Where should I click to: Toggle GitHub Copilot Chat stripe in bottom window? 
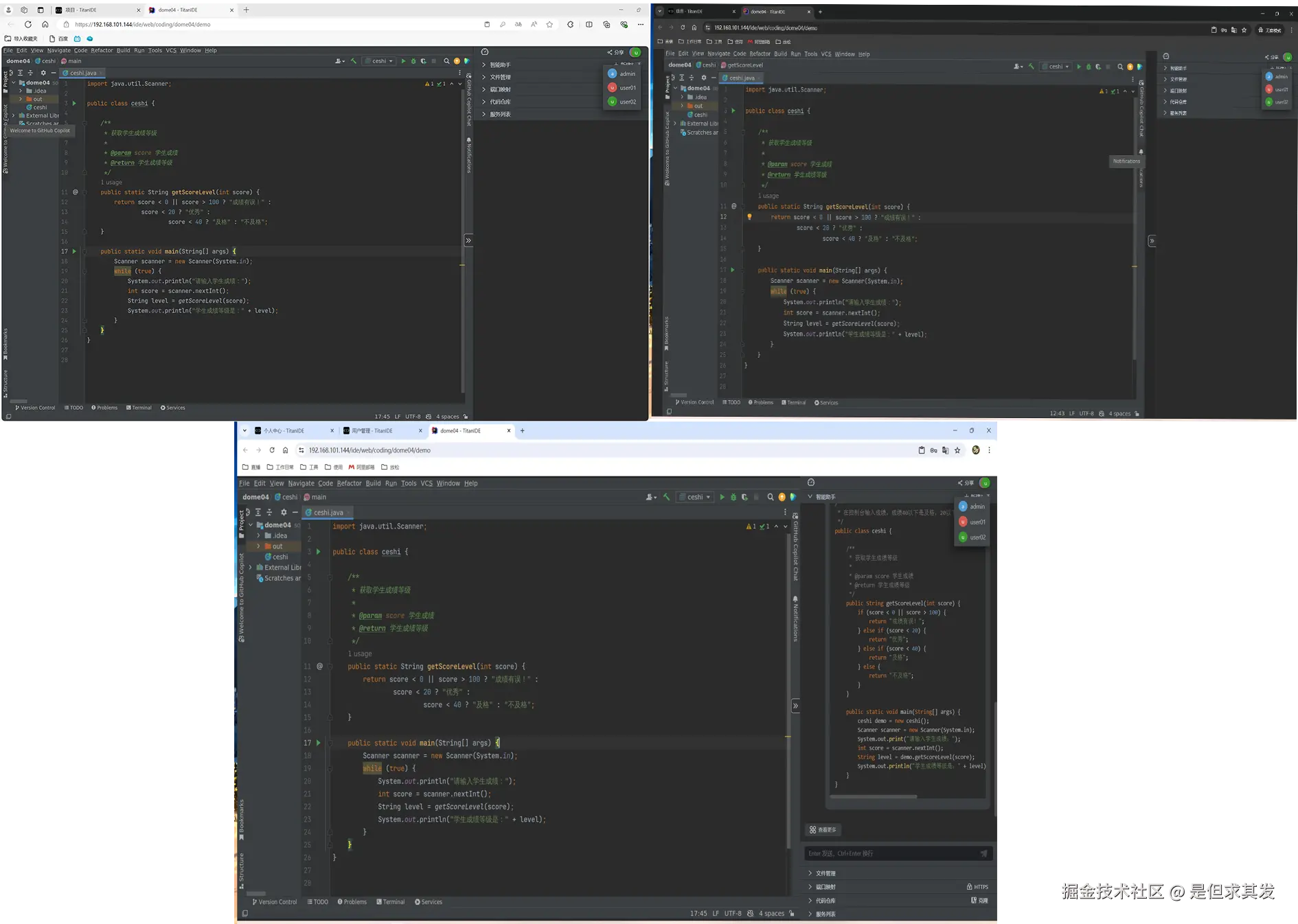tap(795, 546)
